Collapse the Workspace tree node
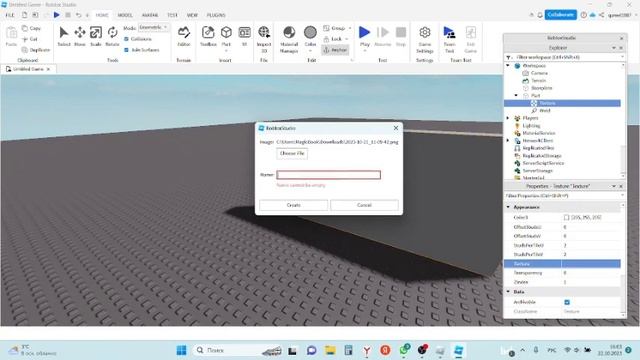This screenshot has height=360, width=640. [x=508, y=65]
